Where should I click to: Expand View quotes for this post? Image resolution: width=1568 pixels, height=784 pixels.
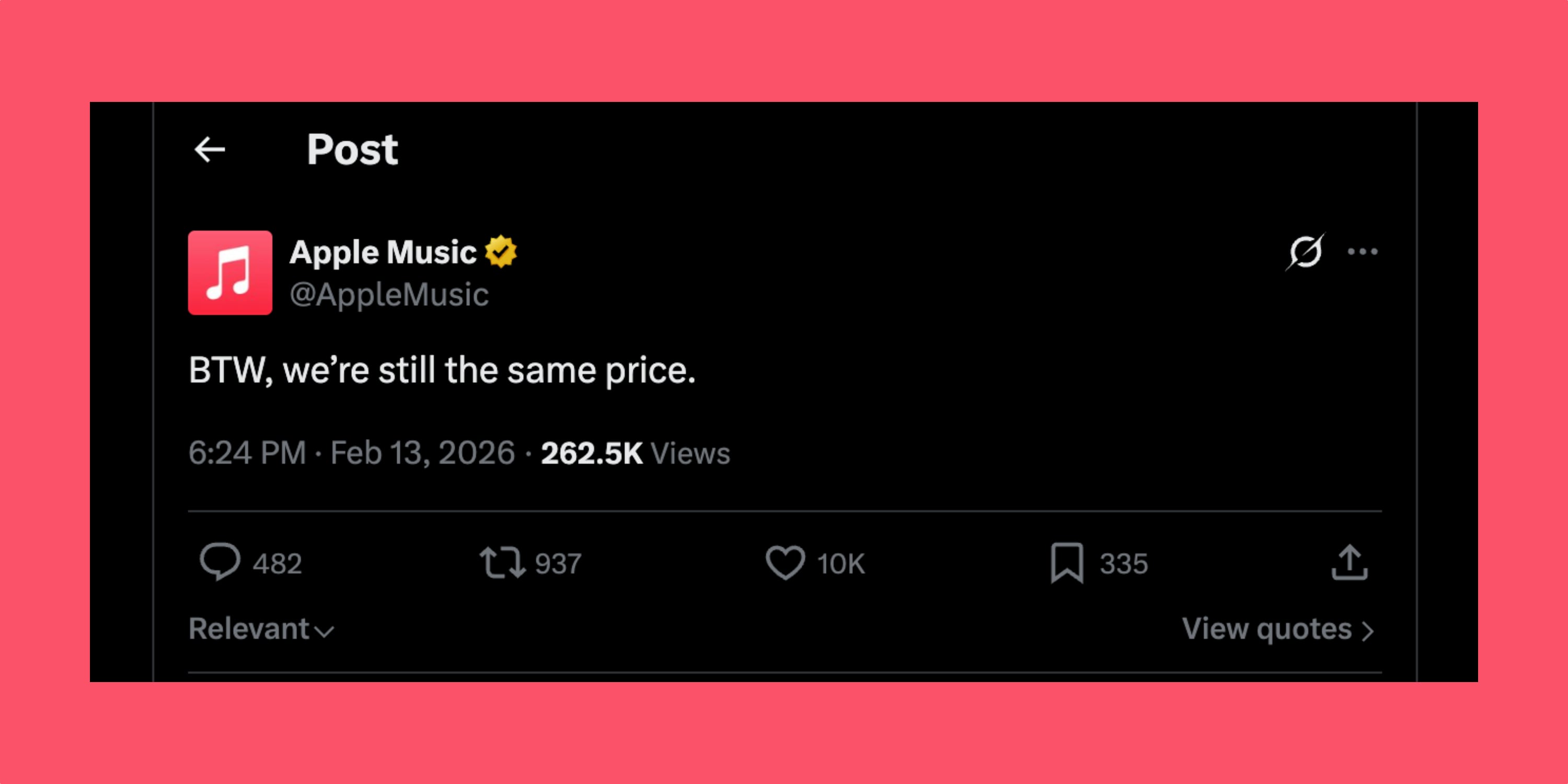[1281, 629]
